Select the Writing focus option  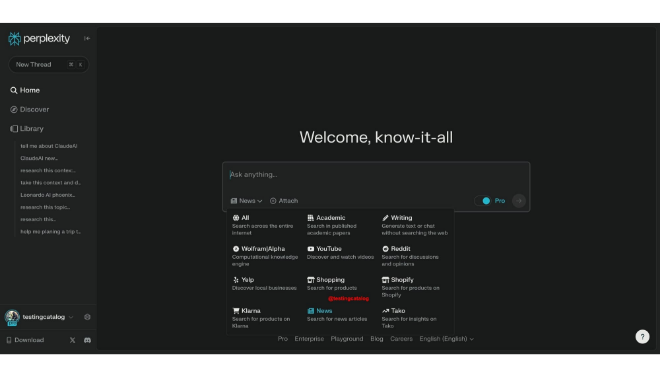414,225
